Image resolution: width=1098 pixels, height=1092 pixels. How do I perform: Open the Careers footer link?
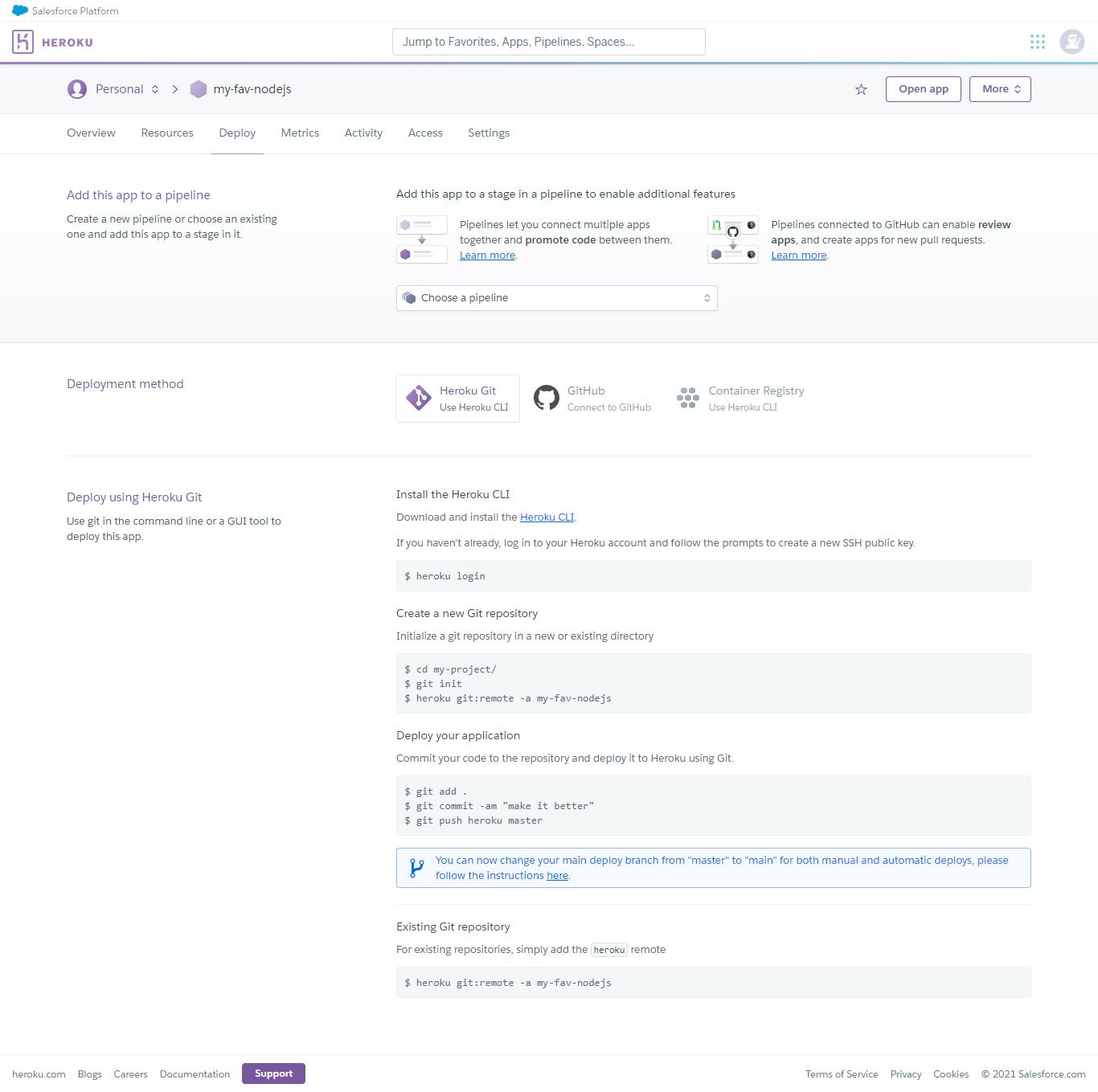(x=130, y=1074)
